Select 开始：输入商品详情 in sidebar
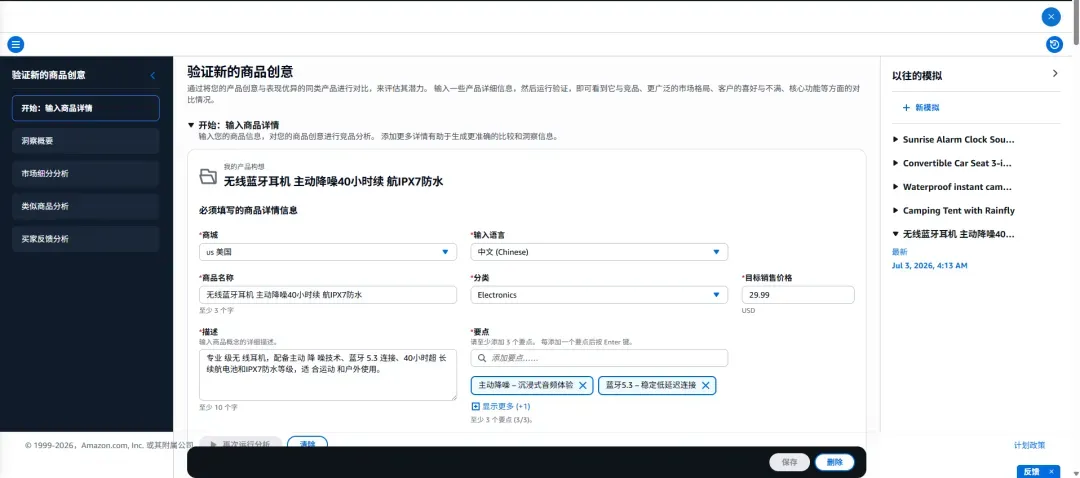The width and height of the screenshot is (1080, 478). tap(85, 108)
